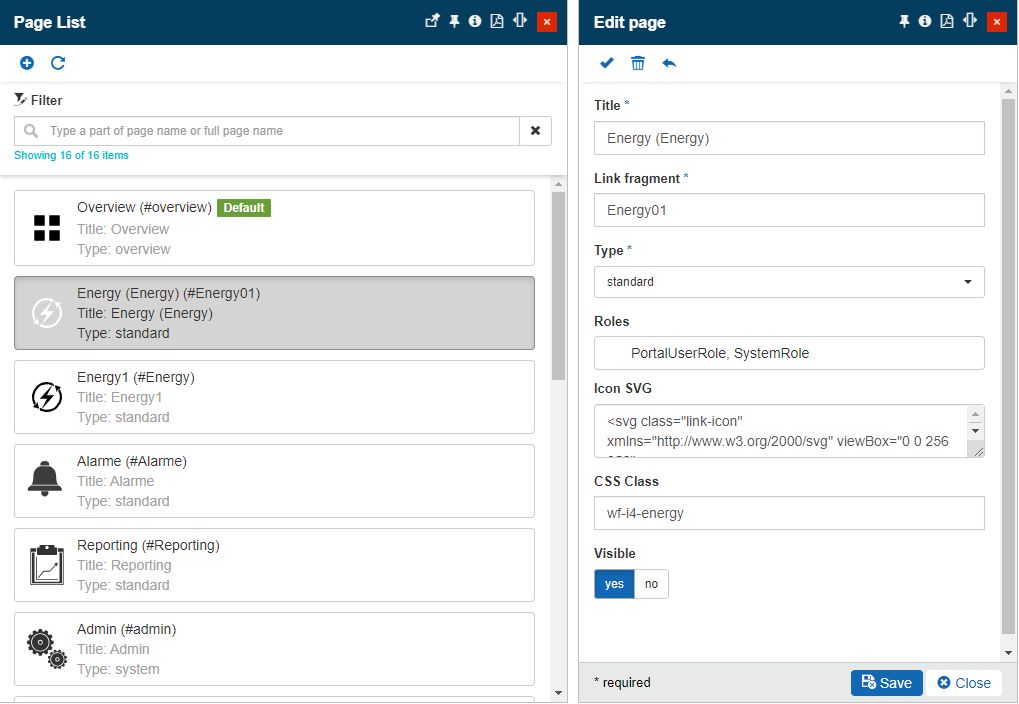Revert changes with the undo arrow icon
1019x704 pixels.
(669, 63)
